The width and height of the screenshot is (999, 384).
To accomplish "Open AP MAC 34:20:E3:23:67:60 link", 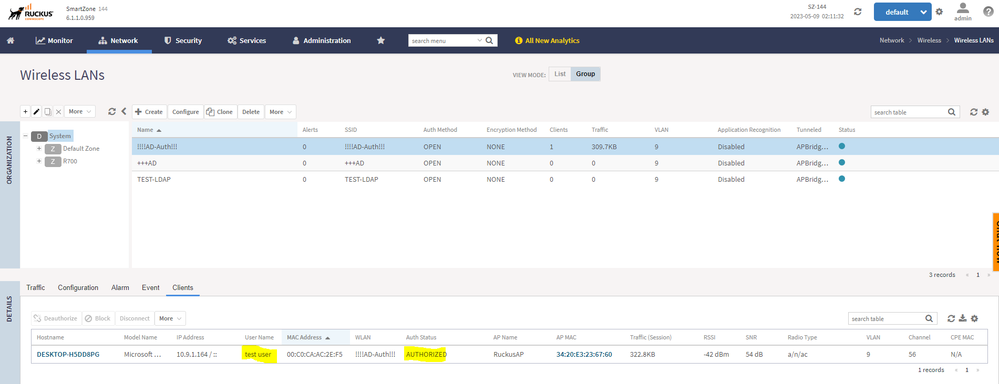I will pyautogui.click(x=584, y=354).
